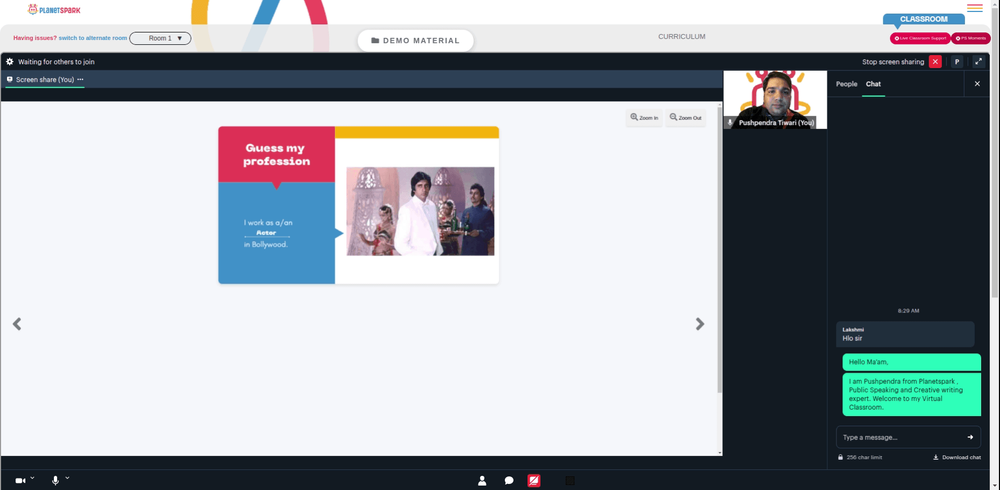Zoom in on the slide
The width and height of the screenshot is (1000, 490).
644,118
